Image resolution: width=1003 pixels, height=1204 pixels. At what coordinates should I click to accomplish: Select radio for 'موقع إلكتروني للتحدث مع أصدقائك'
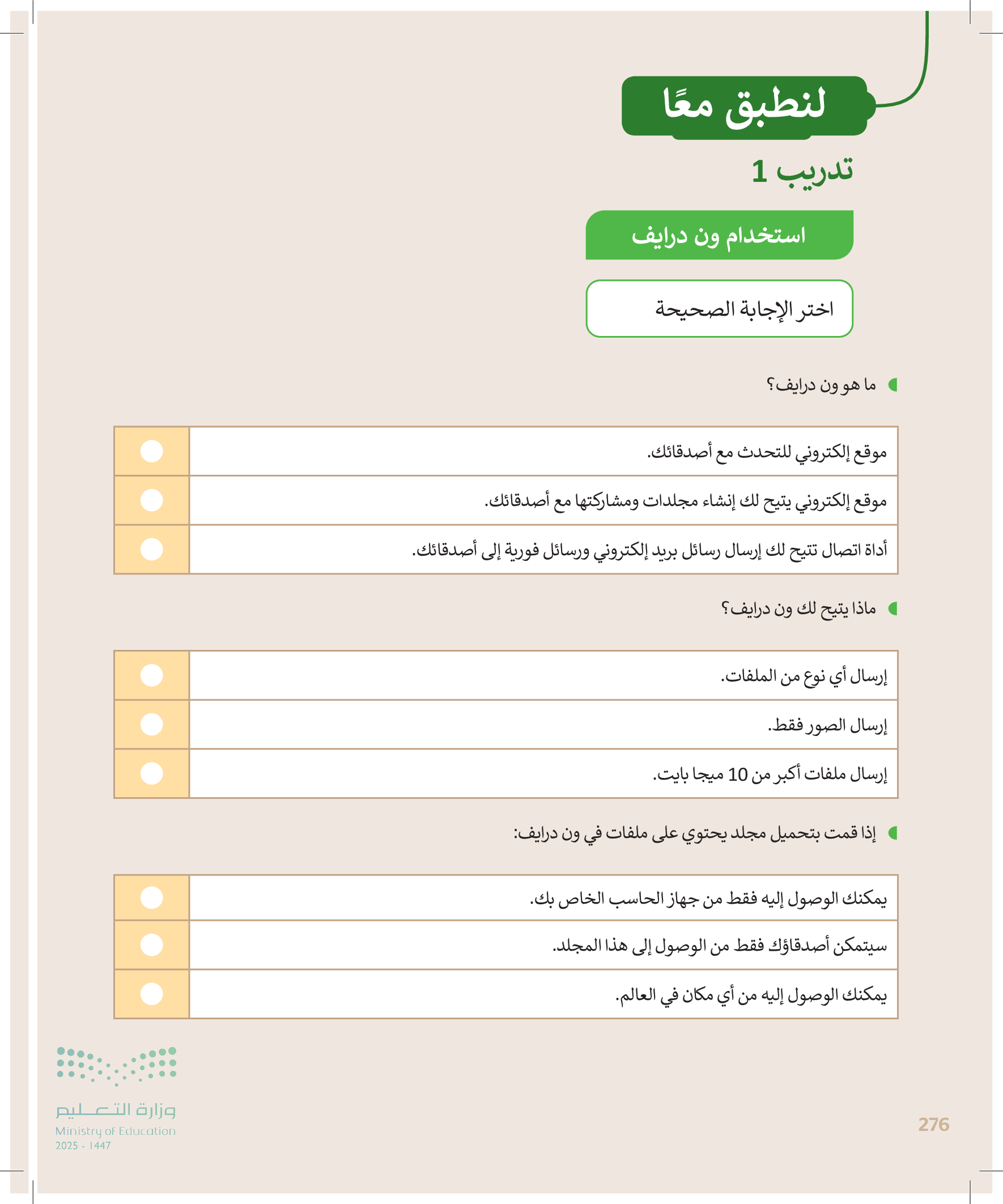151,451
